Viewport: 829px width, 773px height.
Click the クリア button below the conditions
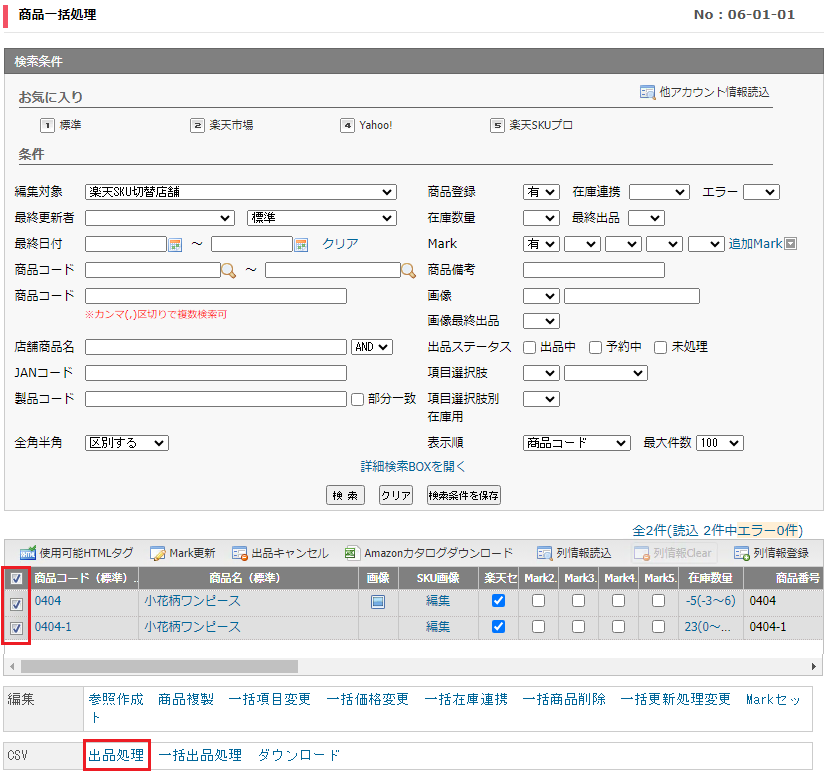[396, 495]
